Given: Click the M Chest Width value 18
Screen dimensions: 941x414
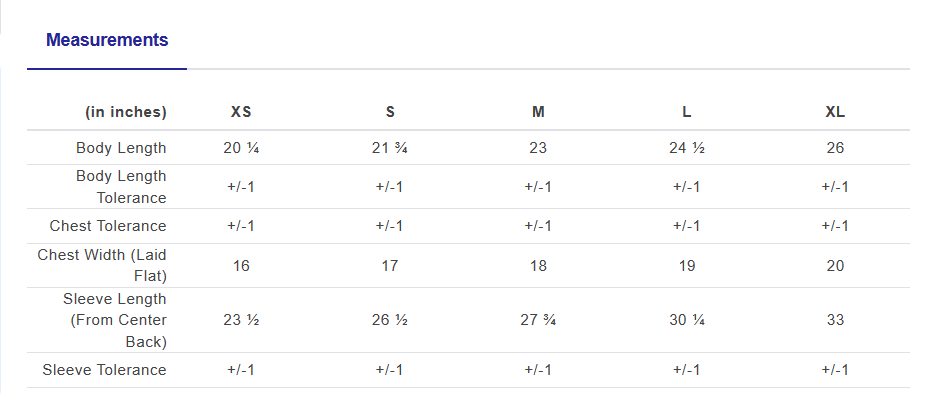Looking at the screenshot, I should [x=538, y=266].
